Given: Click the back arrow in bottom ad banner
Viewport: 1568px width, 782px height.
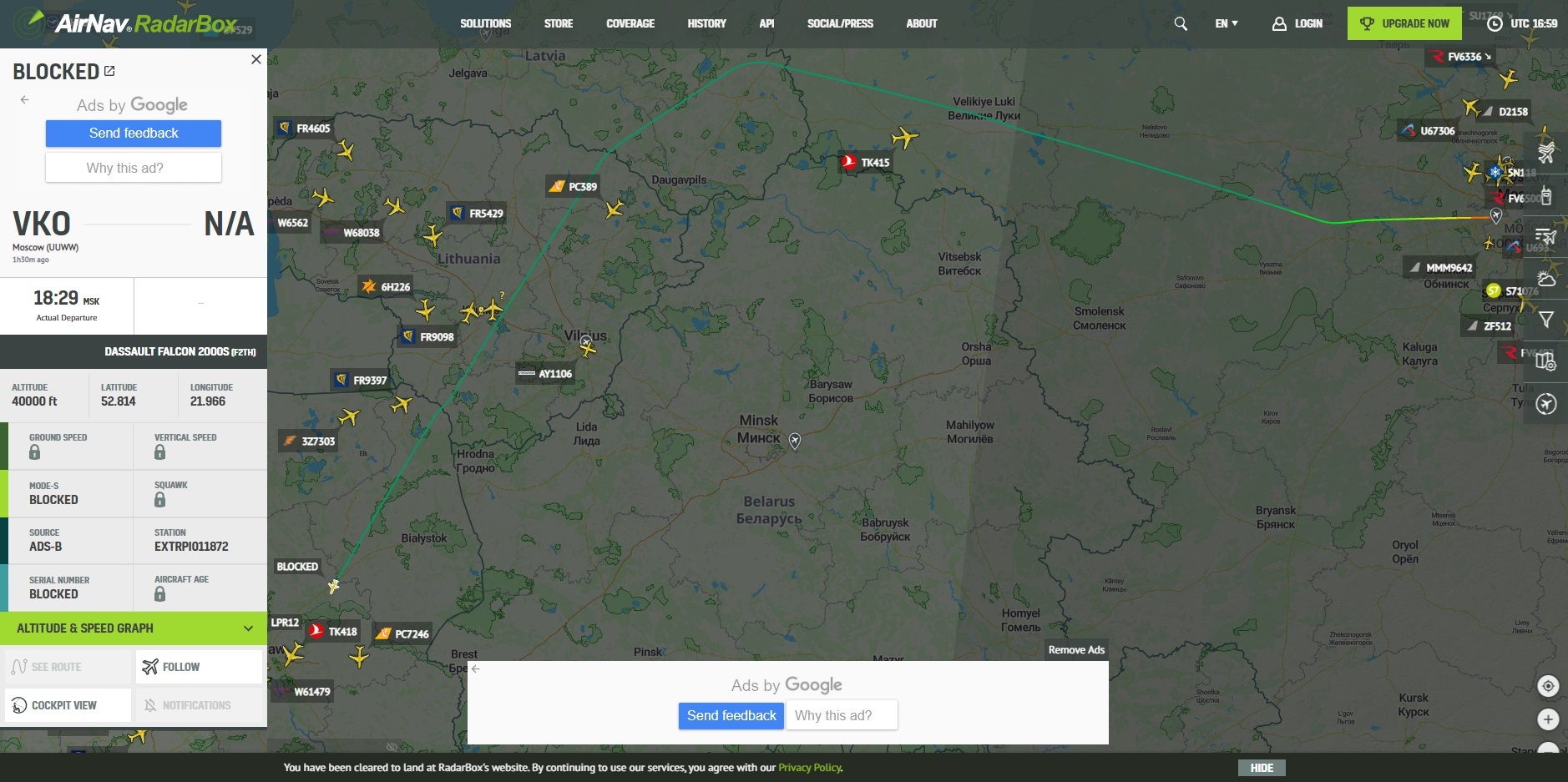Looking at the screenshot, I should tap(476, 668).
